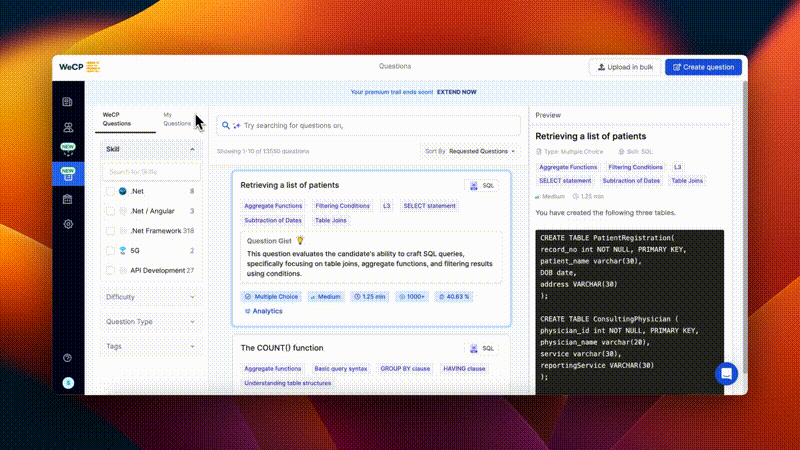Tick the .Net / Angular checkbox
Screen dimensions: 800x450
(x=110, y=211)
